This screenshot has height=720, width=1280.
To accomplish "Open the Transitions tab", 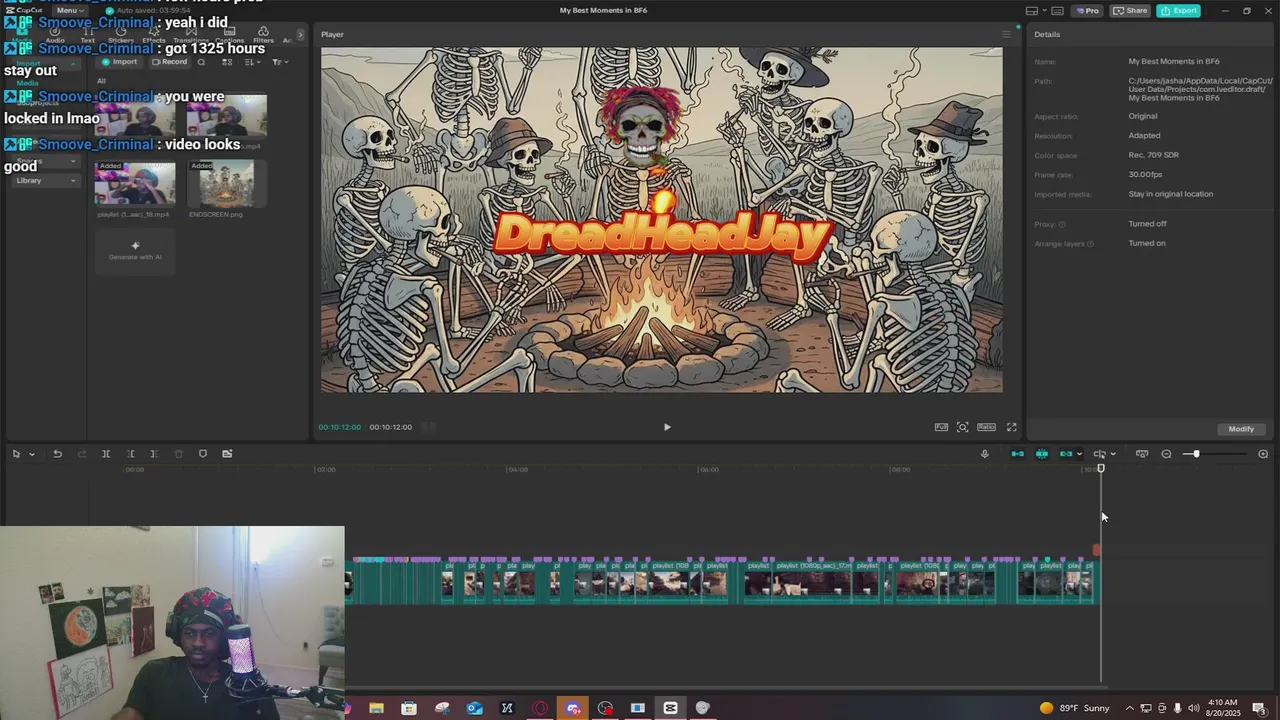I will (x=191, y=35).
